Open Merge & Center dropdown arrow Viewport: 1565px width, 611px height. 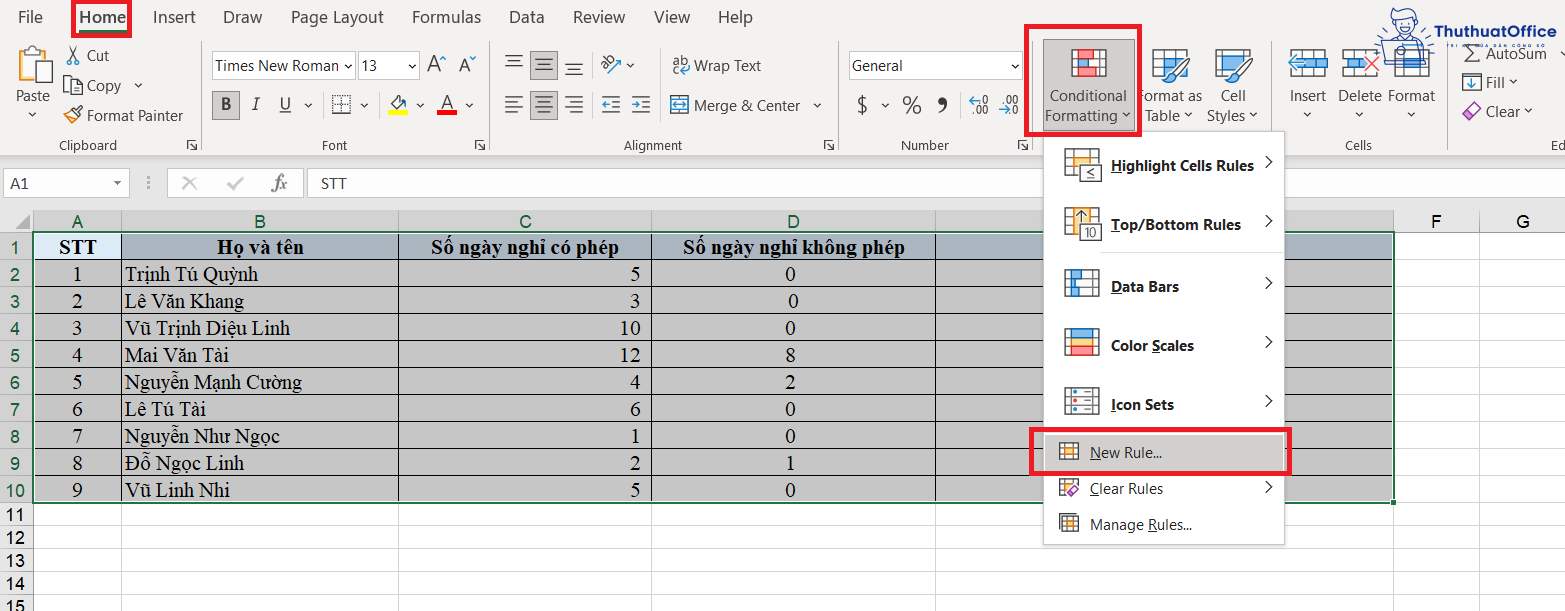pos(817,105)
